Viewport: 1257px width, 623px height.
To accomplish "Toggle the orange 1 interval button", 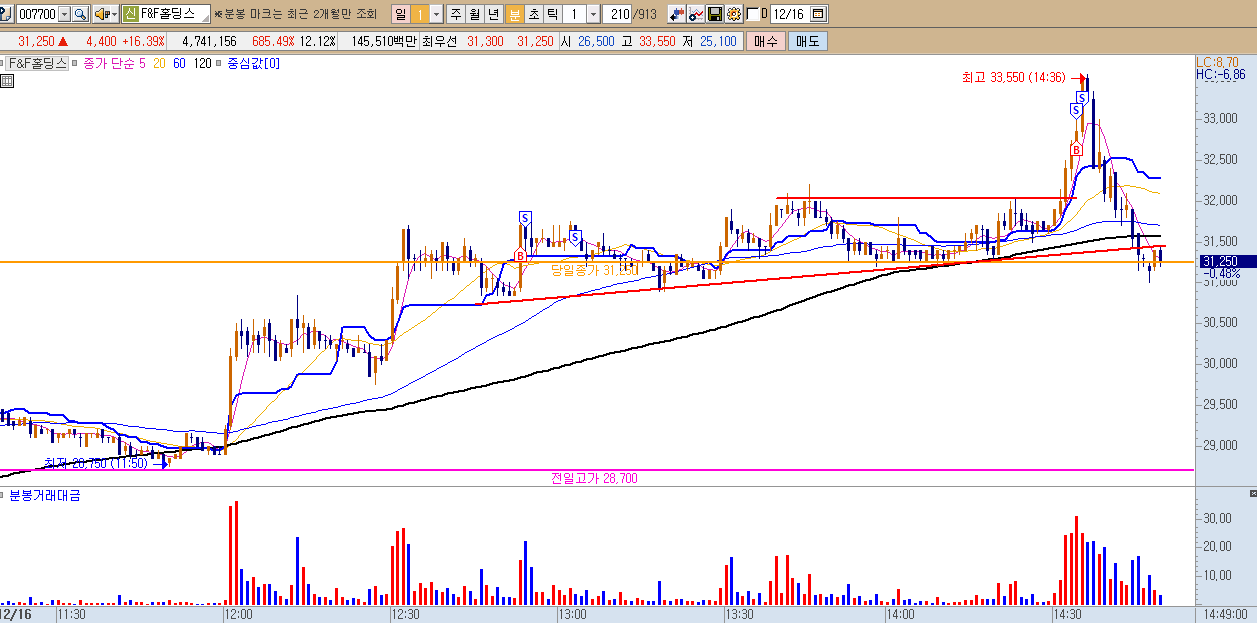I will point(420,14).
